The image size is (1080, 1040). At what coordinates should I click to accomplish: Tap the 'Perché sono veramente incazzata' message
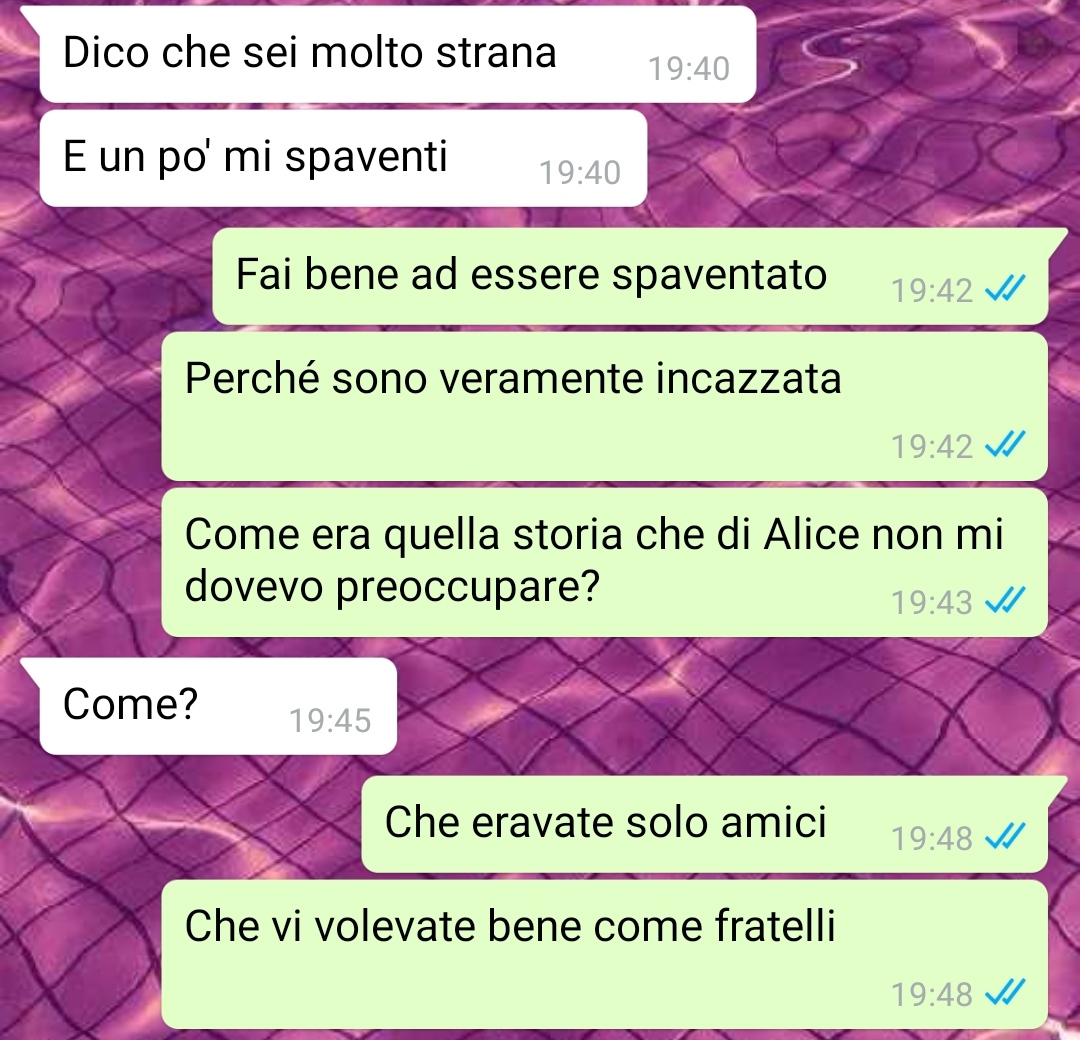(605, 406)
